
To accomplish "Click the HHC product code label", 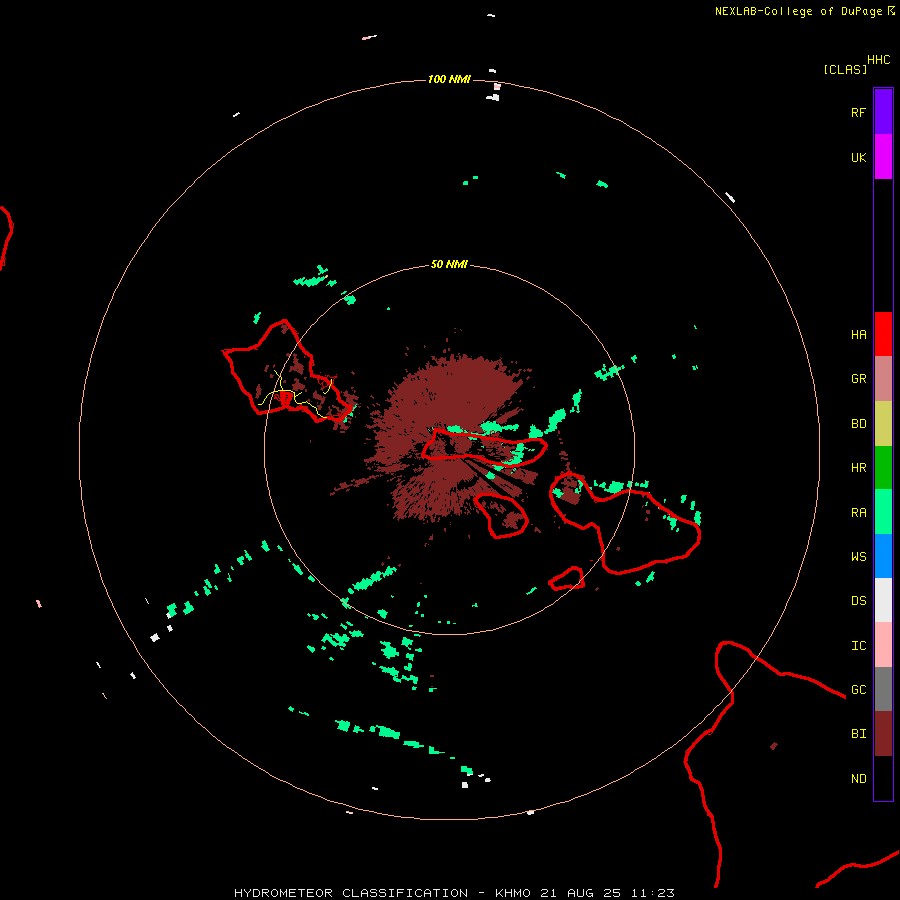I will click(x=878, y=60).
